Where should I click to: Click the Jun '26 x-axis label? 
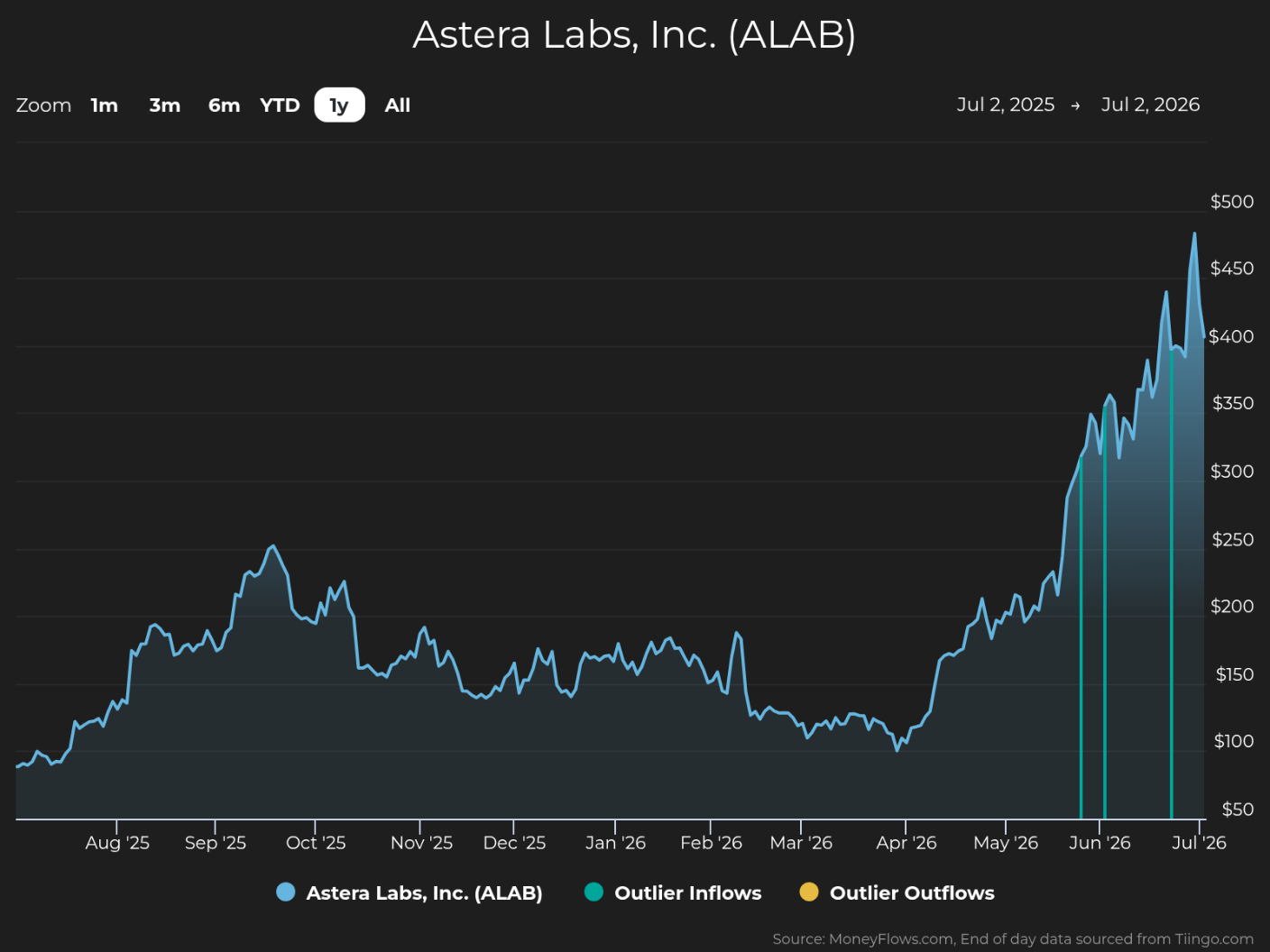(1100, 843)
